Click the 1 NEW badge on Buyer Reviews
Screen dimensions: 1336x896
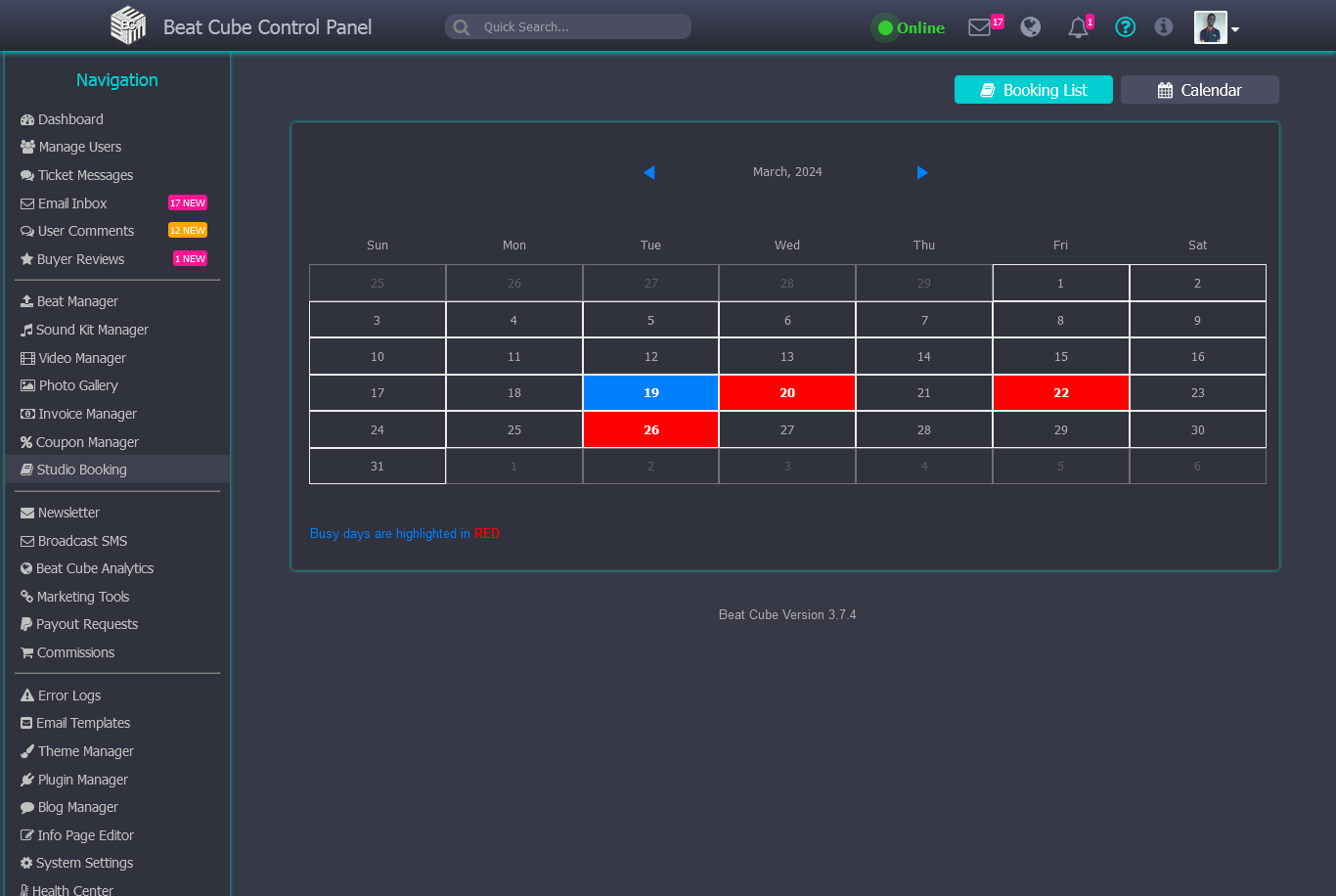tap(190, 259)
